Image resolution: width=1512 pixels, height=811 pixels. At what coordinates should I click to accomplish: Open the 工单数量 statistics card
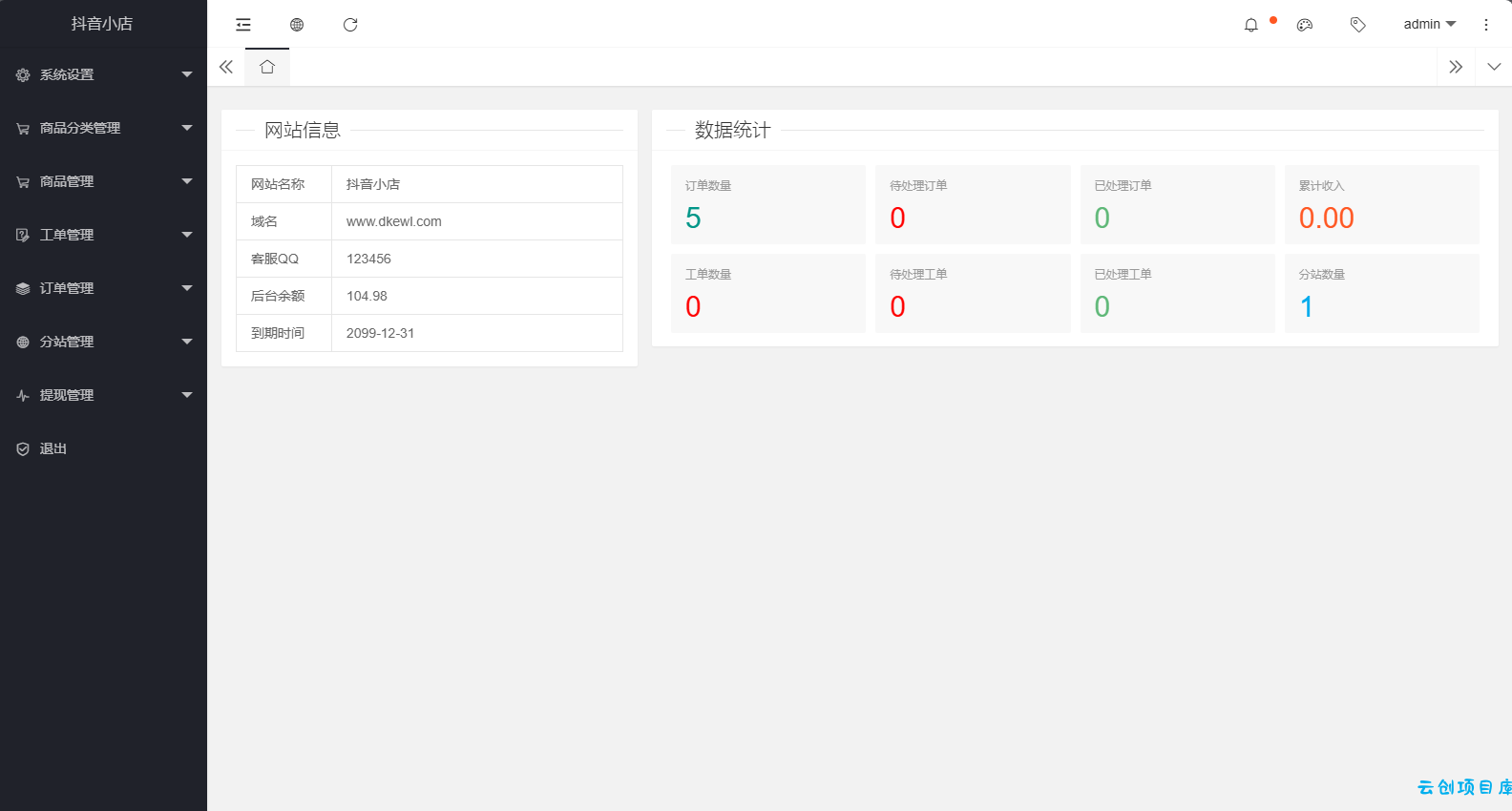768,293
